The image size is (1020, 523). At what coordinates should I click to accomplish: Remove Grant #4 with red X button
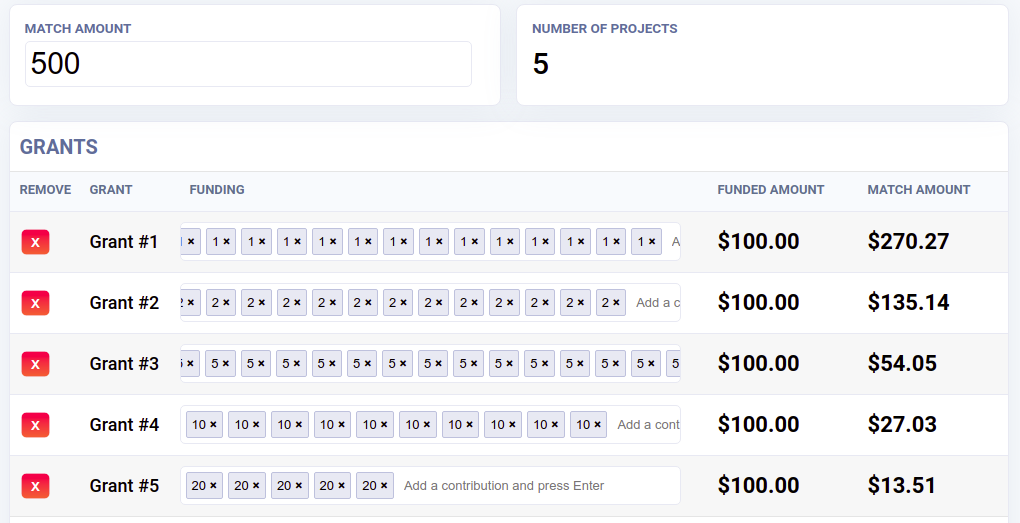coord(35,425)
